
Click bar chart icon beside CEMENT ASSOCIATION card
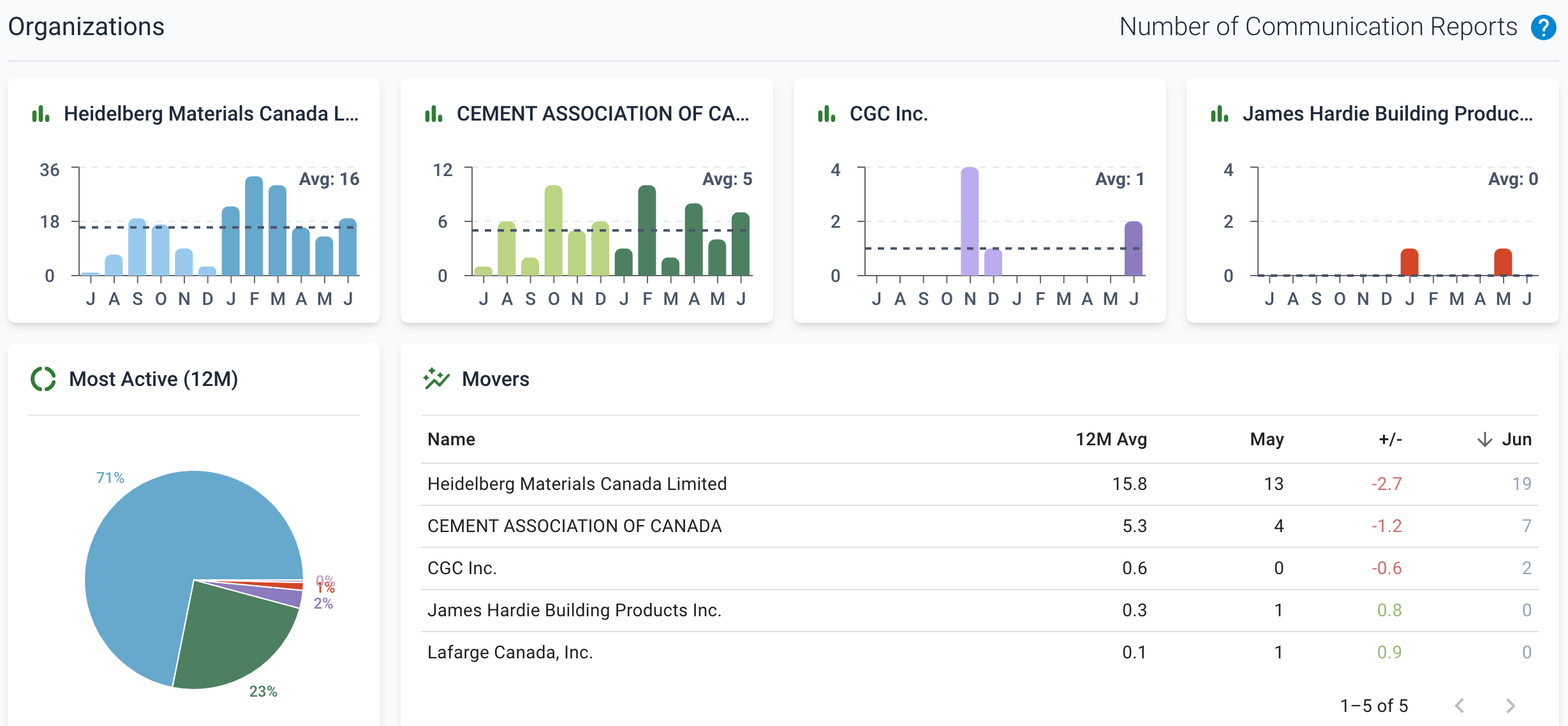pyautogui.click(x=434, y=114)
